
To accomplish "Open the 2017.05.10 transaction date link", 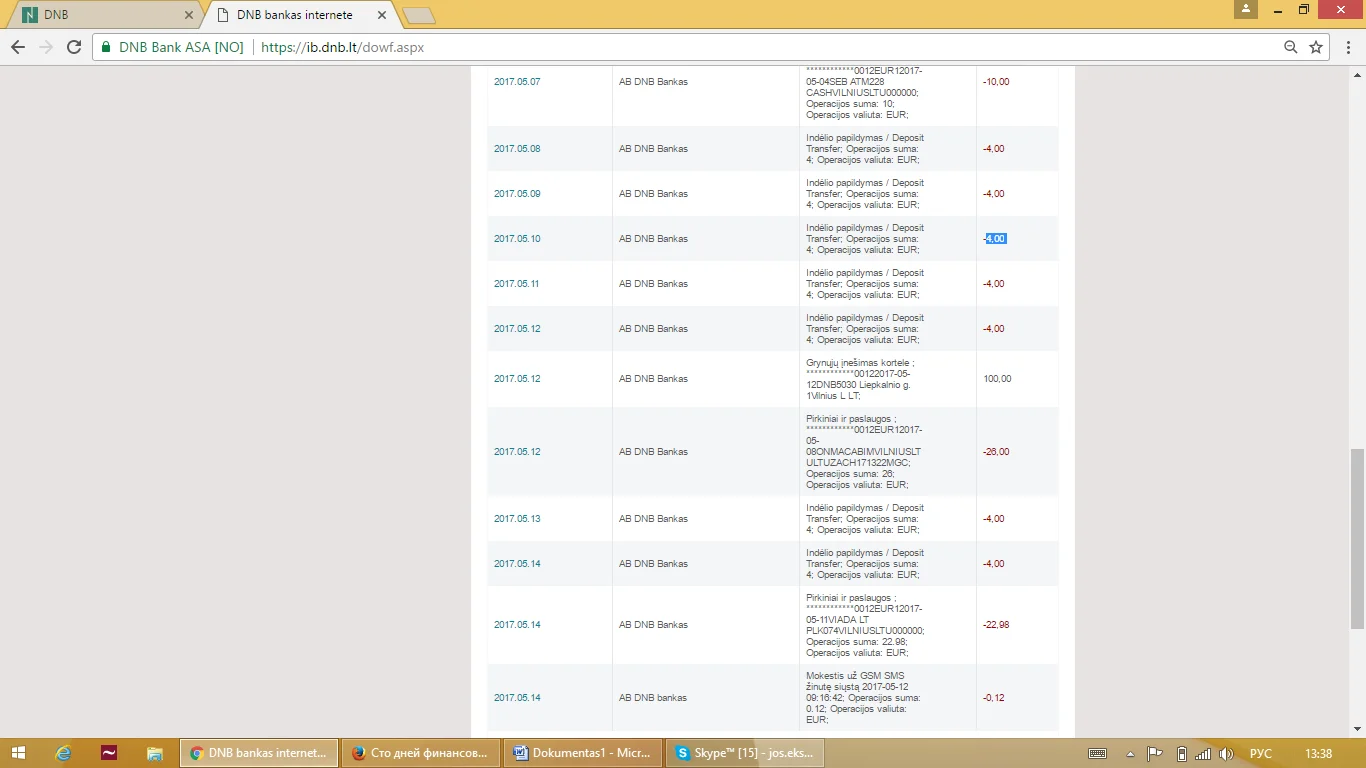I will (517, 239).
